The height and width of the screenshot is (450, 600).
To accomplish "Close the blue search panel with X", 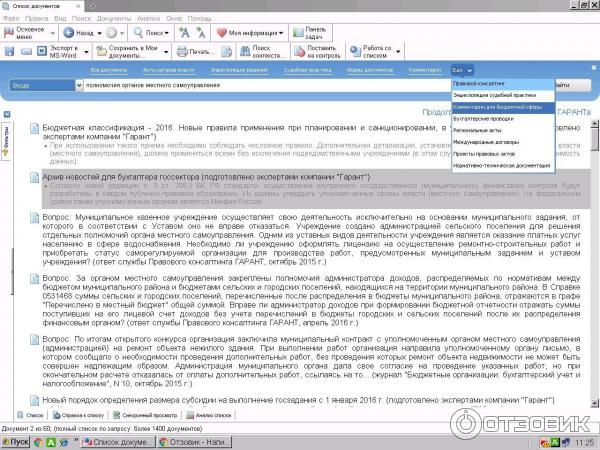I will 593,67.
